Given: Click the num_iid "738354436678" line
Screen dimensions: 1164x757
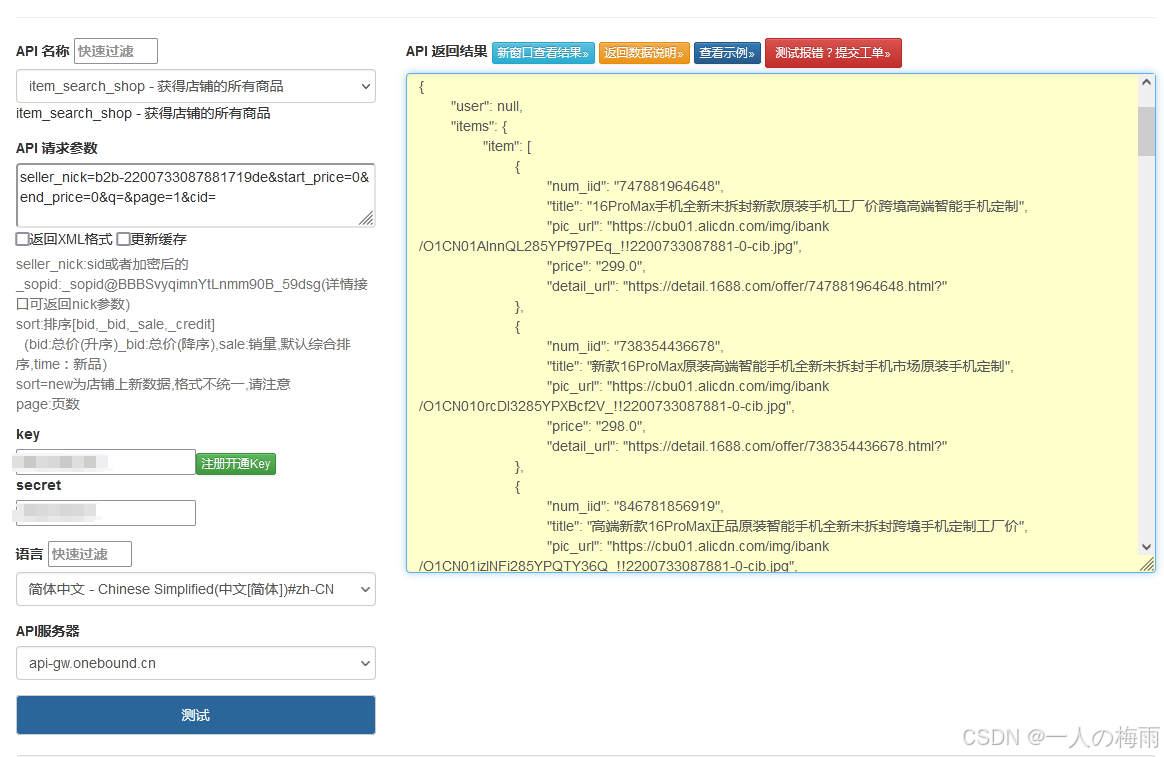Looking at the screenshot, I should pos(635,347).
